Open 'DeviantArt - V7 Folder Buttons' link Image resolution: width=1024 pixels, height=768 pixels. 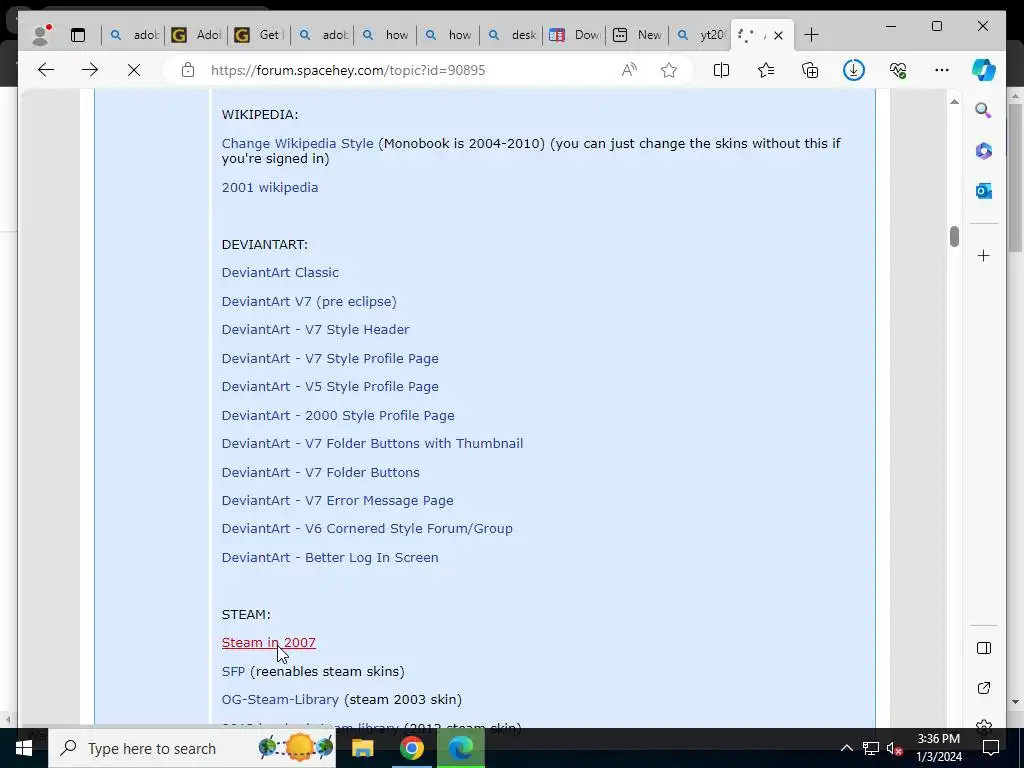coord(321,472)
